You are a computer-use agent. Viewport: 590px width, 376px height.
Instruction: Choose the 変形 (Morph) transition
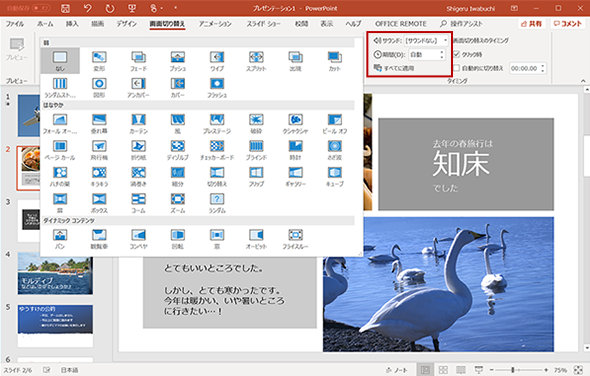point(99,61)
